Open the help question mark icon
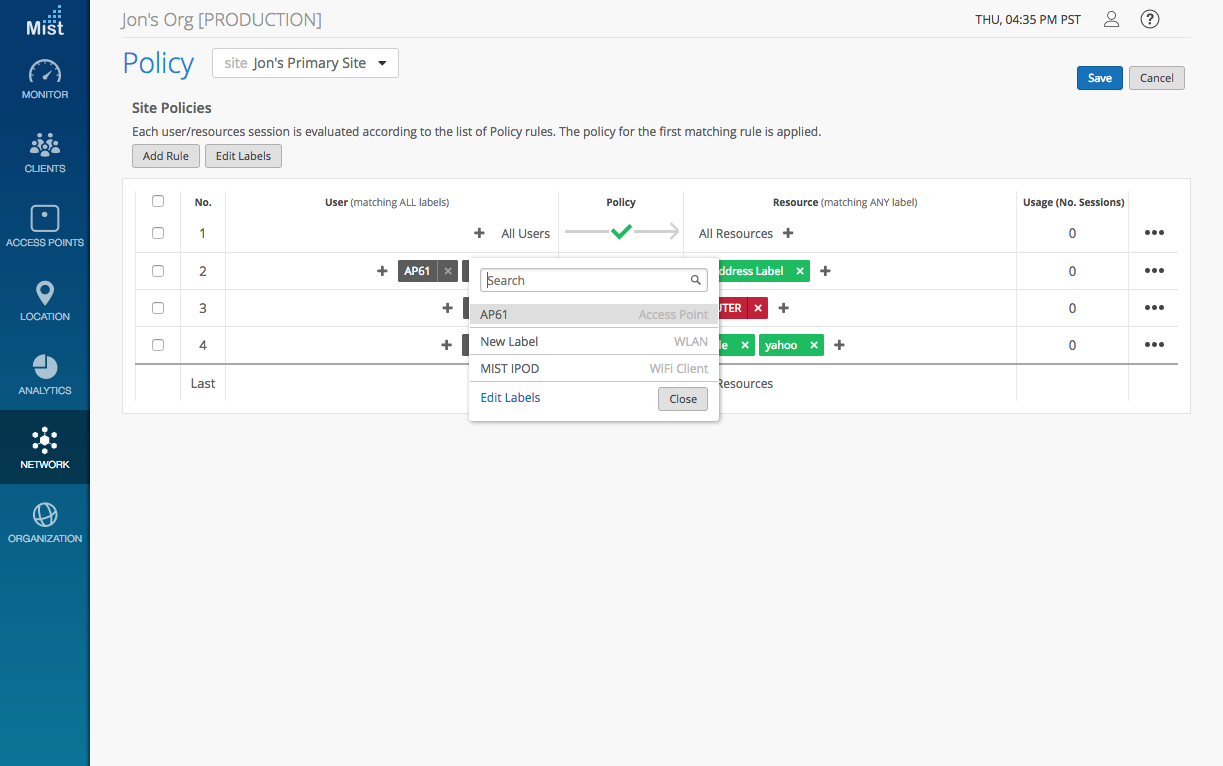1223x766 pixels. (1150, 19)
